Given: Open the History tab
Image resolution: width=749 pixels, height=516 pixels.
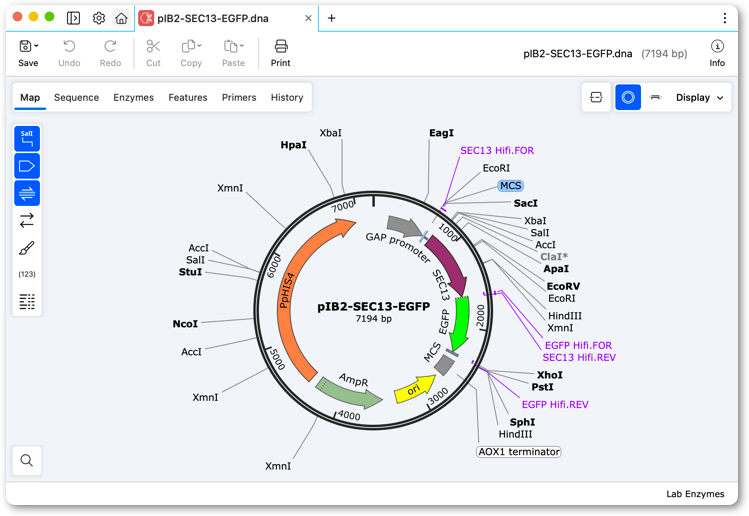Looking at the screenshot, I should pyautogui.click(x=287, y=97).
